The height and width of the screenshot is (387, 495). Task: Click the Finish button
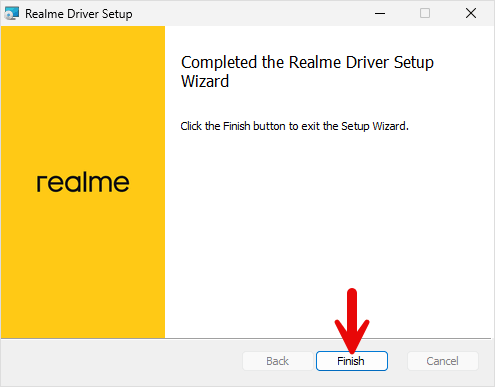pos(352,361)
